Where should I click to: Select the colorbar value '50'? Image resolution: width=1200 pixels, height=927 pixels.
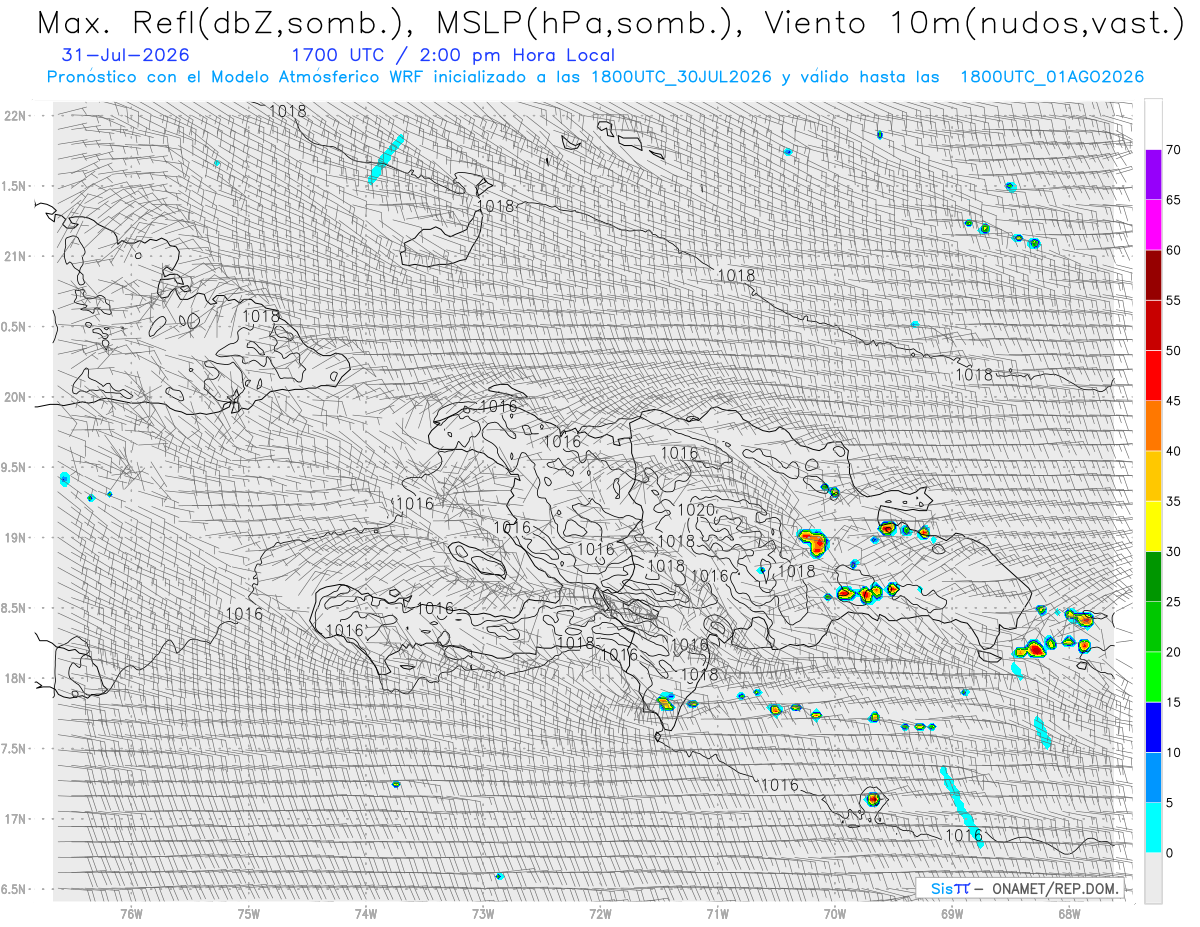tap(1173, 351)
